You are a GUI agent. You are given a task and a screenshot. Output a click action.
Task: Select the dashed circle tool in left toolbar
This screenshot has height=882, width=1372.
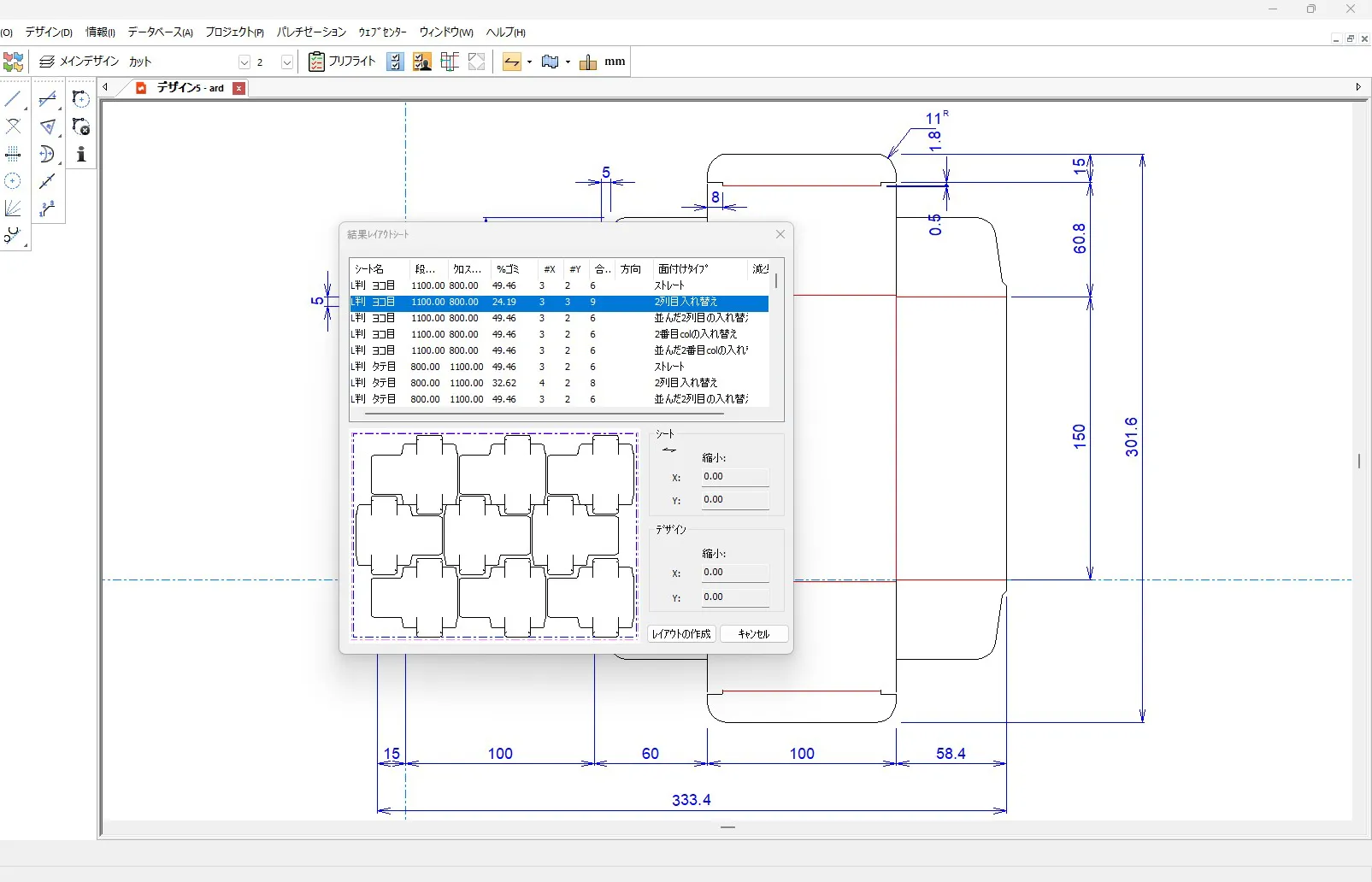point(13,181)
